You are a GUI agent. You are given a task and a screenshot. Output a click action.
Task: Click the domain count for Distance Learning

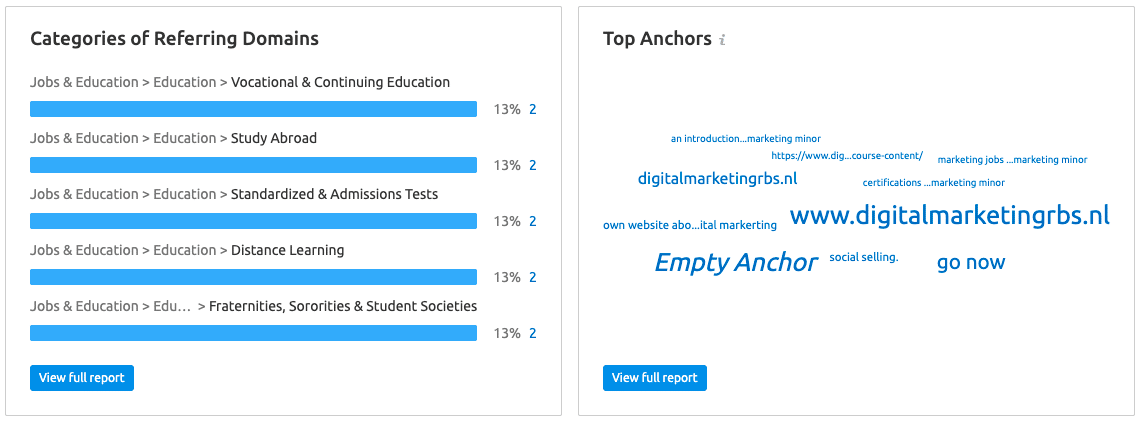click(532, 277)
